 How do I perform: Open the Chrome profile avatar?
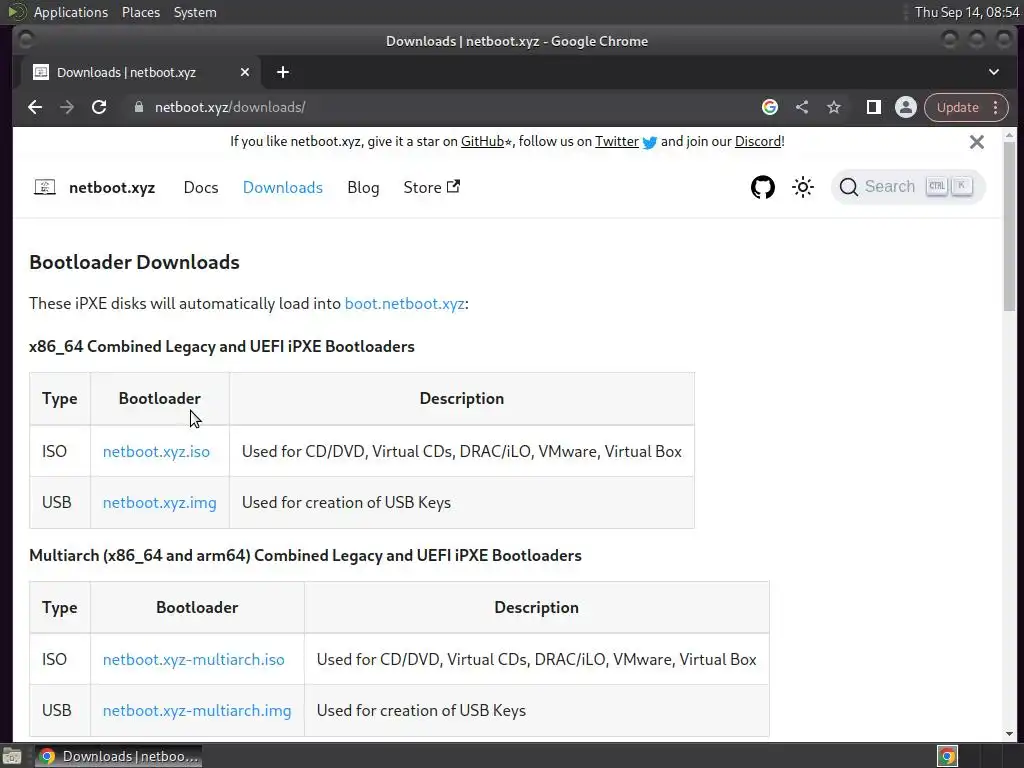(x=906, y=107)
